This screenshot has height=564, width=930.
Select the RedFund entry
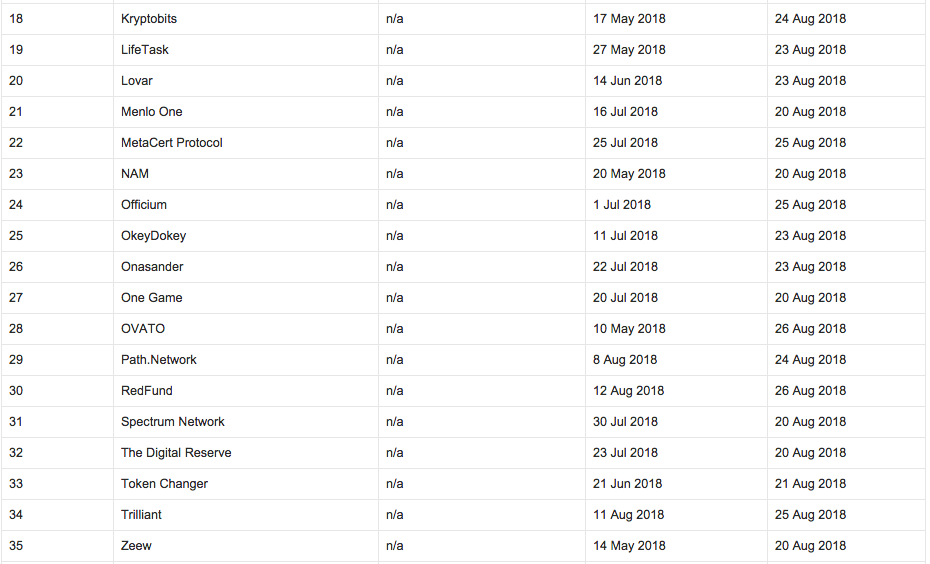tap(146, 391)
